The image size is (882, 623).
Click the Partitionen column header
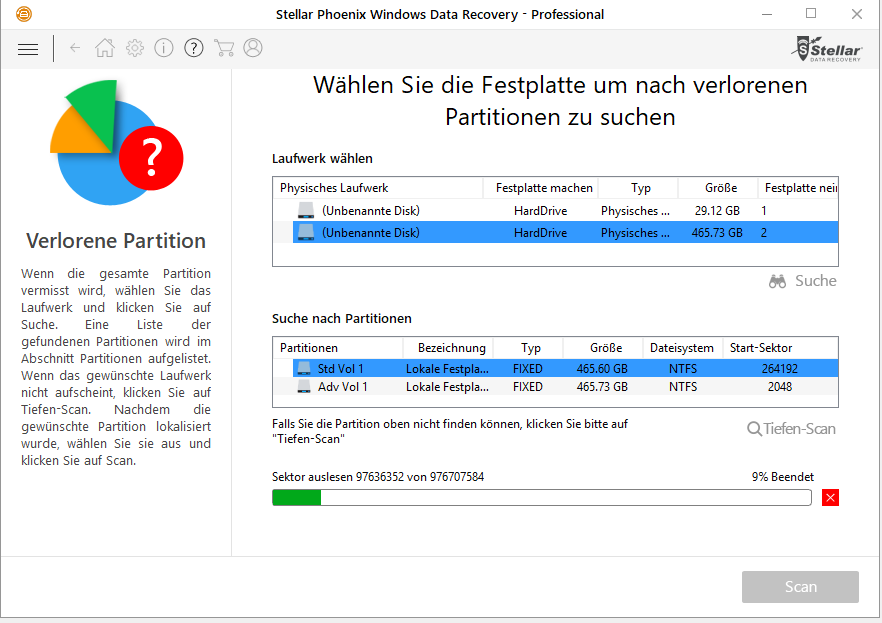[x=338, y=348]
